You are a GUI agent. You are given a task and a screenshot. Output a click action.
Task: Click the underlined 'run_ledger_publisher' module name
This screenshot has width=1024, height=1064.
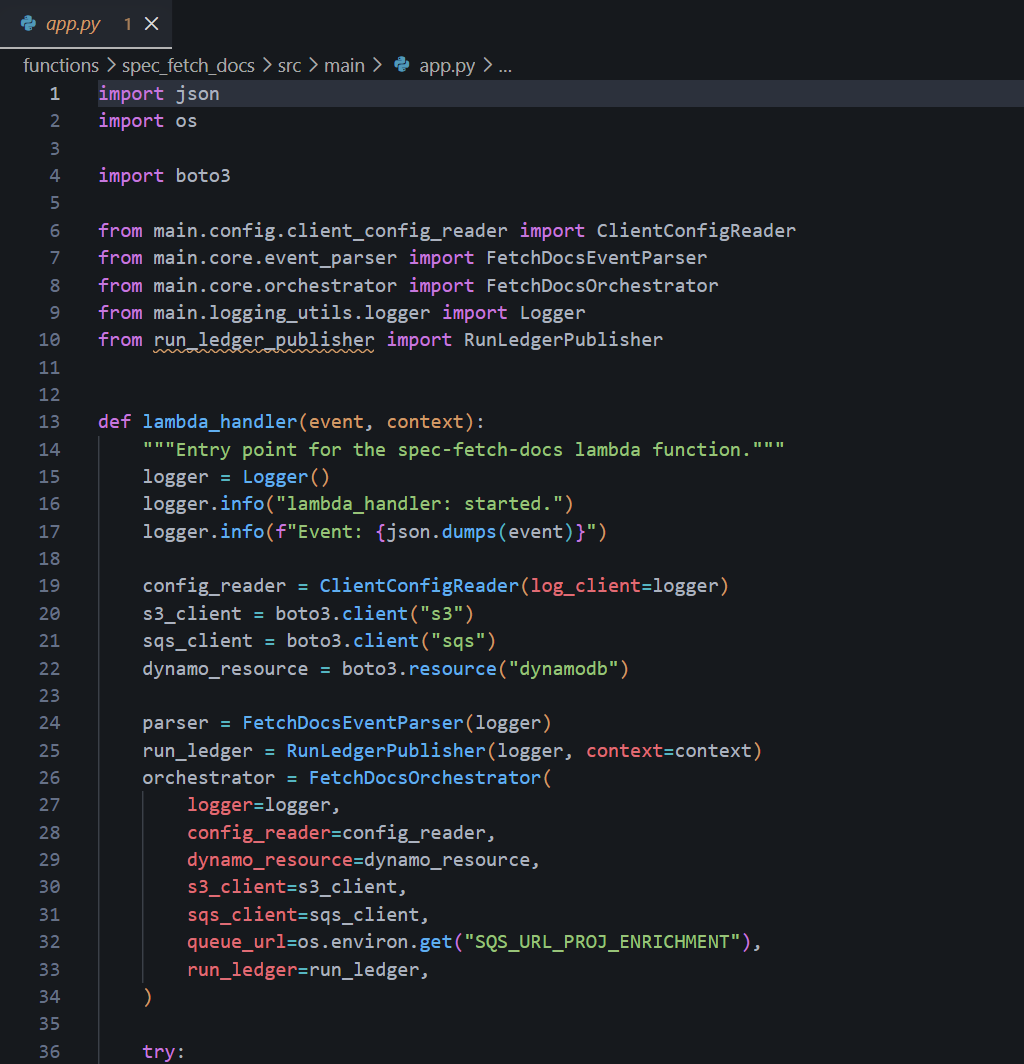[x=264, y=340]
